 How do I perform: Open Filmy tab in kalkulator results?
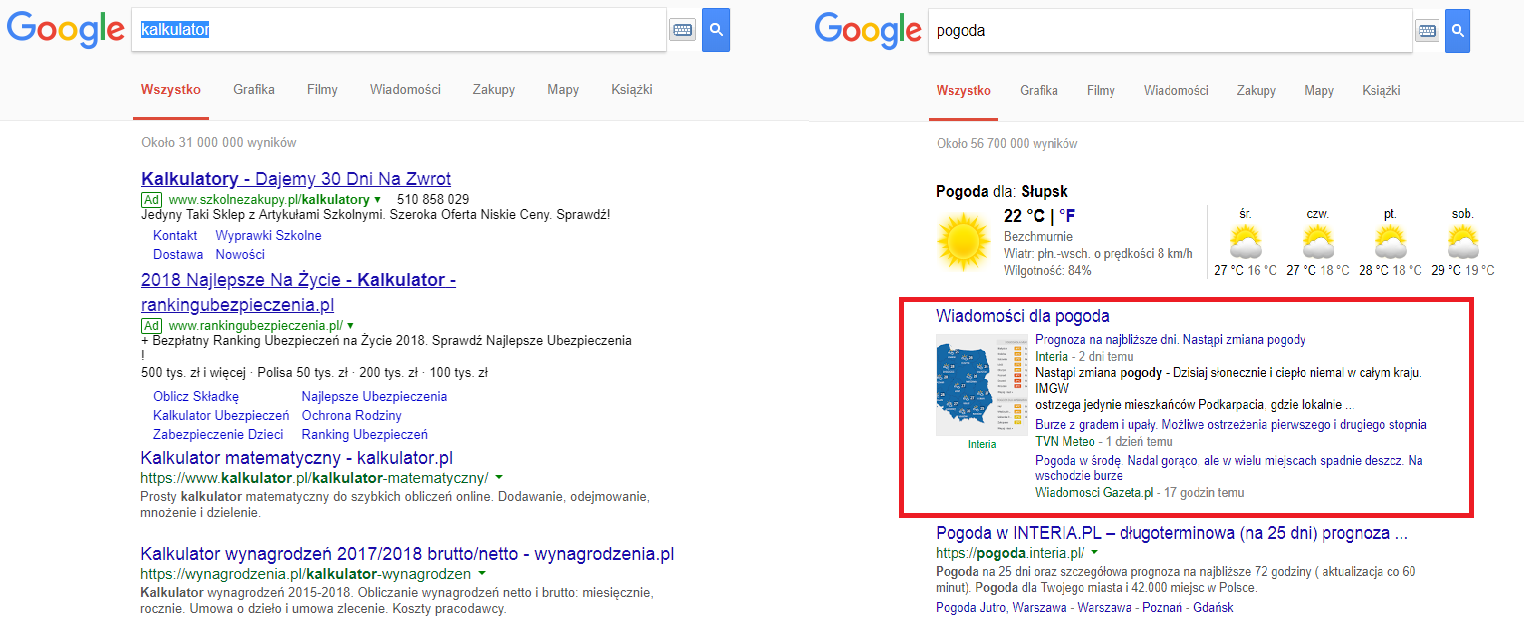[x=322, y=89]
